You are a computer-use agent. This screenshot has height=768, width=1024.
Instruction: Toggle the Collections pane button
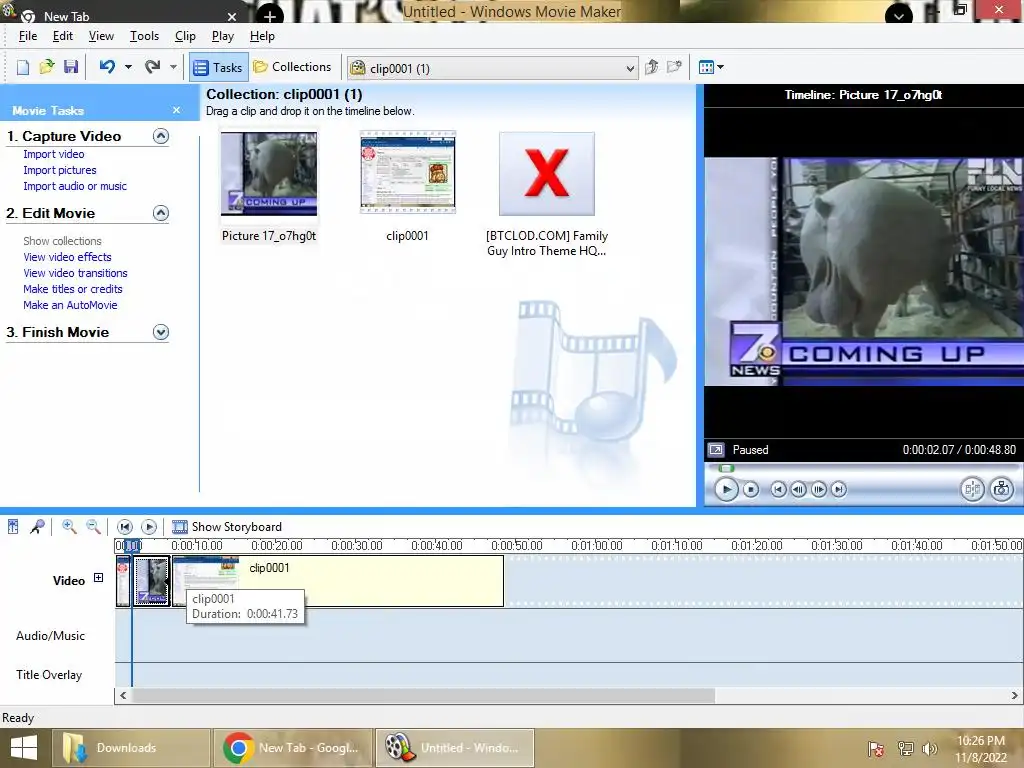coord(293,67)
